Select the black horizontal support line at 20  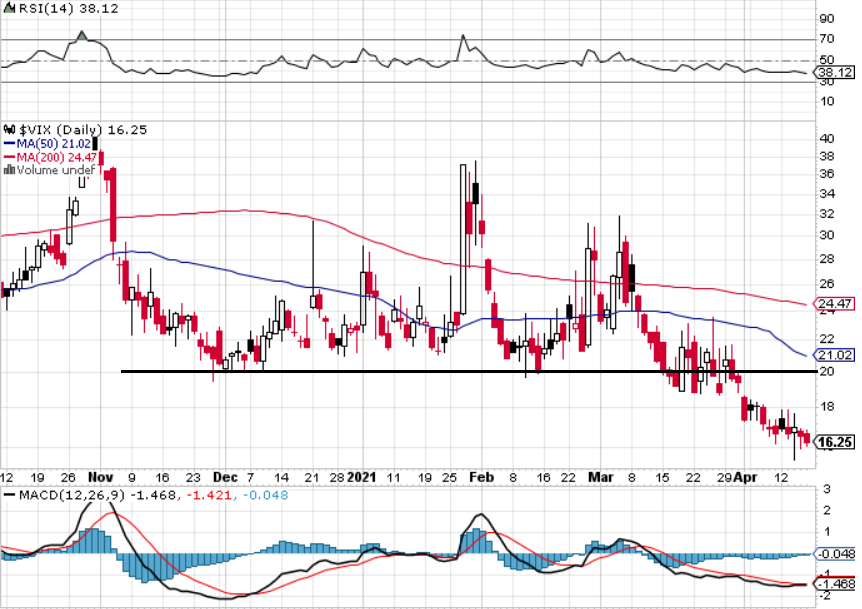coord(468,372)
